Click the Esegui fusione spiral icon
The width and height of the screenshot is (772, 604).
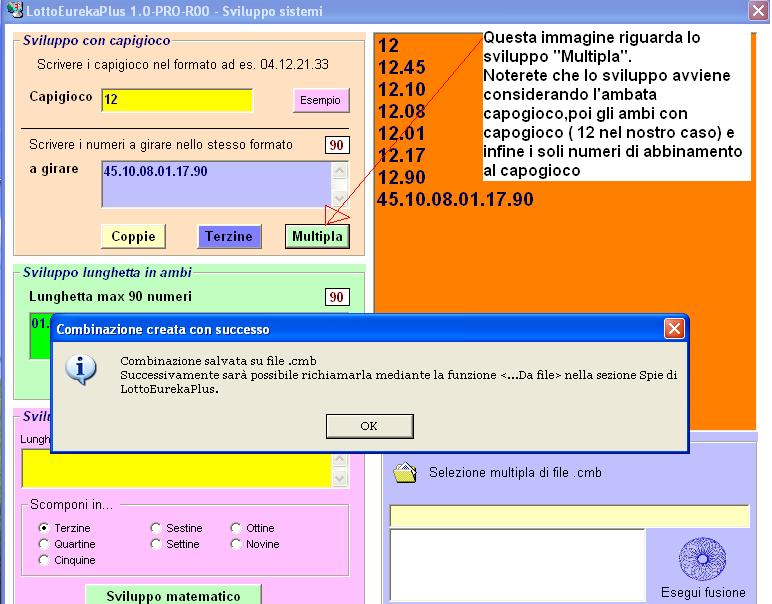pos(702,559)
